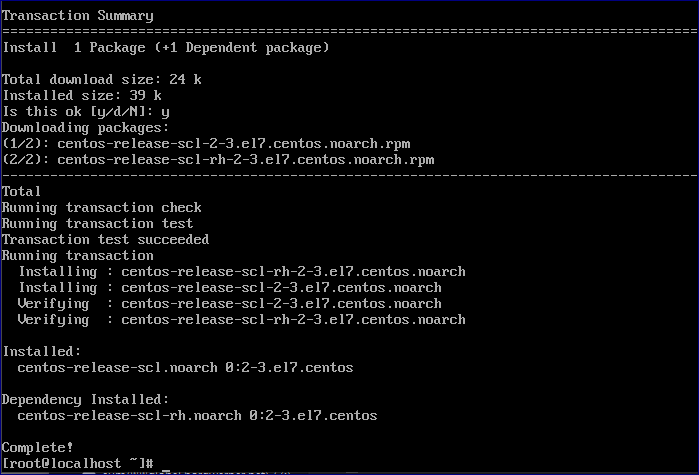The image size is (699, 475).
Task: Click the 'Installing : centos-release-scl-rh' line
Action: [242, 272]
